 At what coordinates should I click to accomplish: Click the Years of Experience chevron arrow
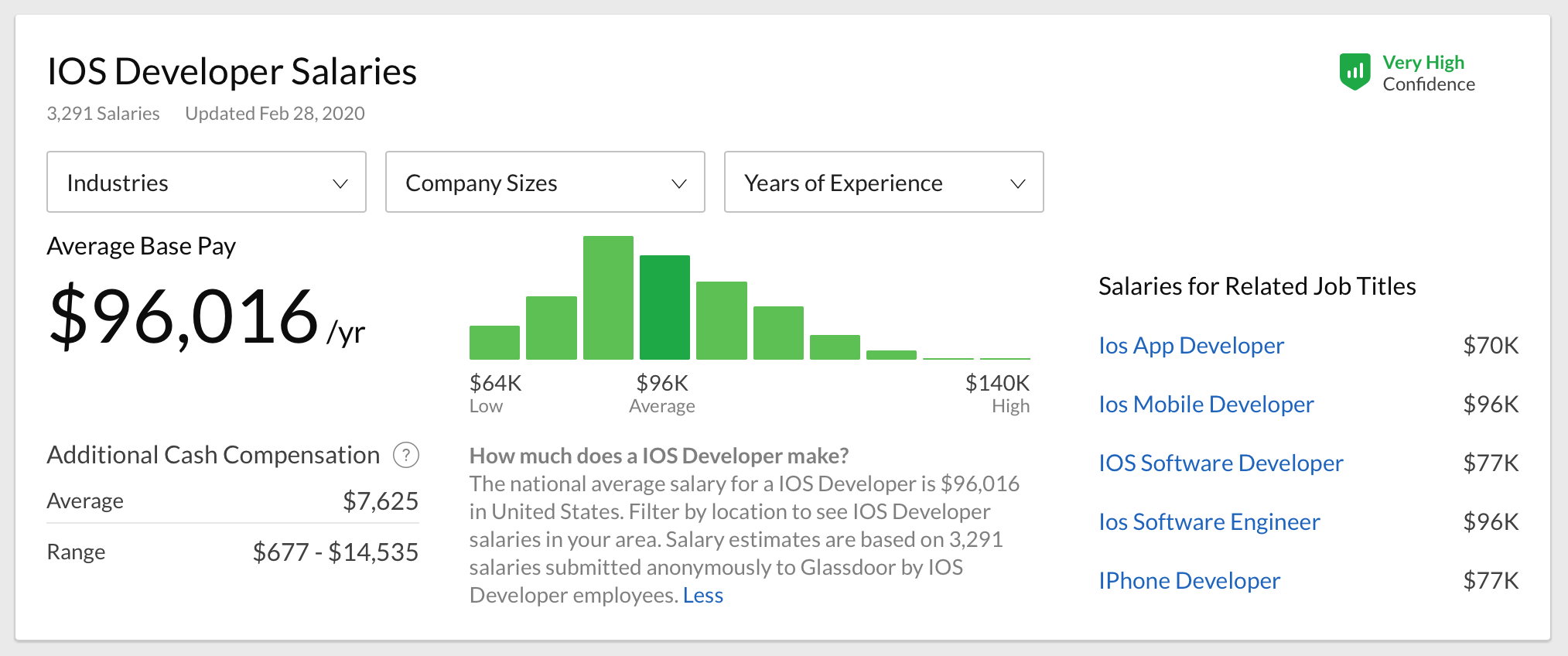pos(1017,183)
